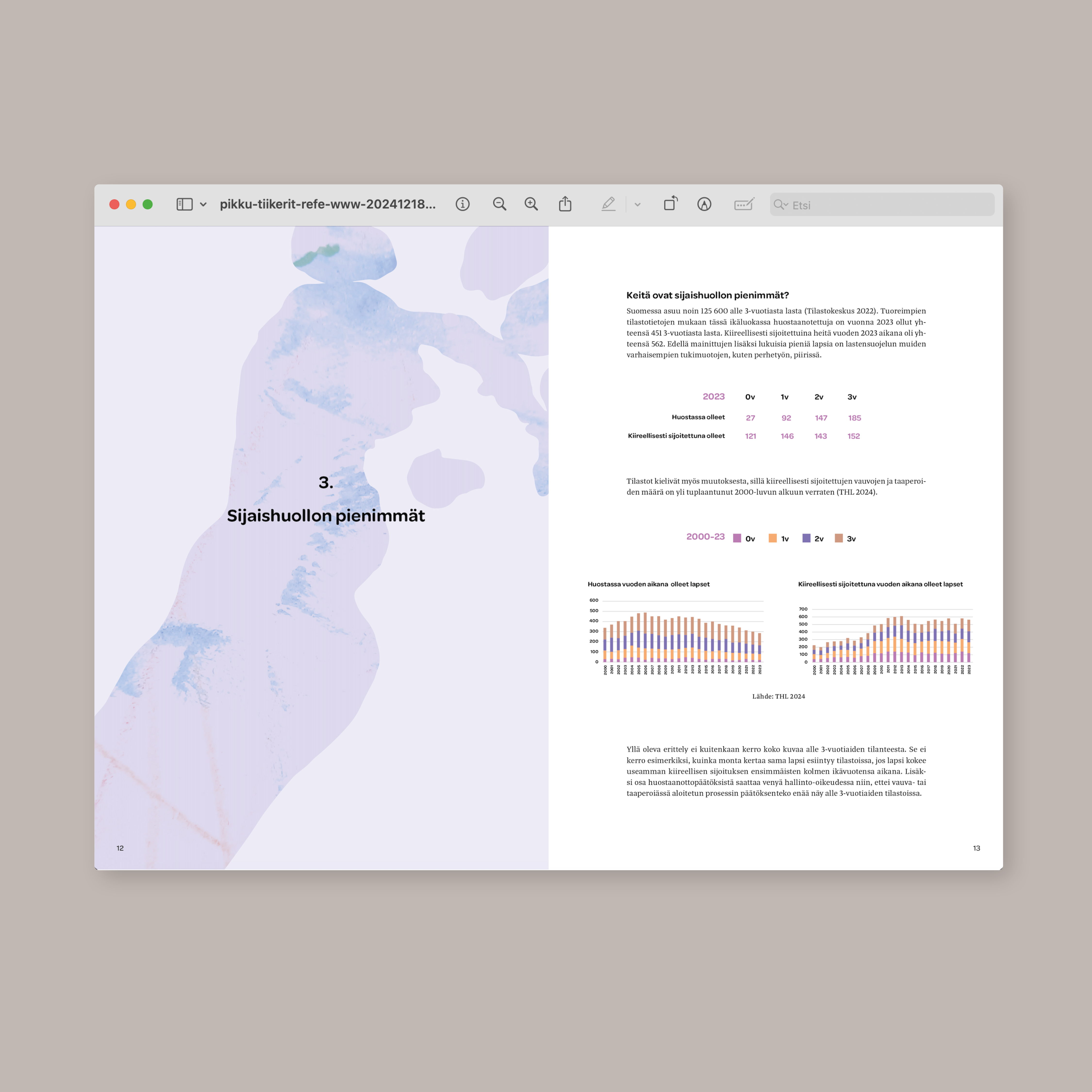This screenshot has width=1092, height=1092.
Task: Expand the highlight color dropdown arrow
Action: point(637,205)
